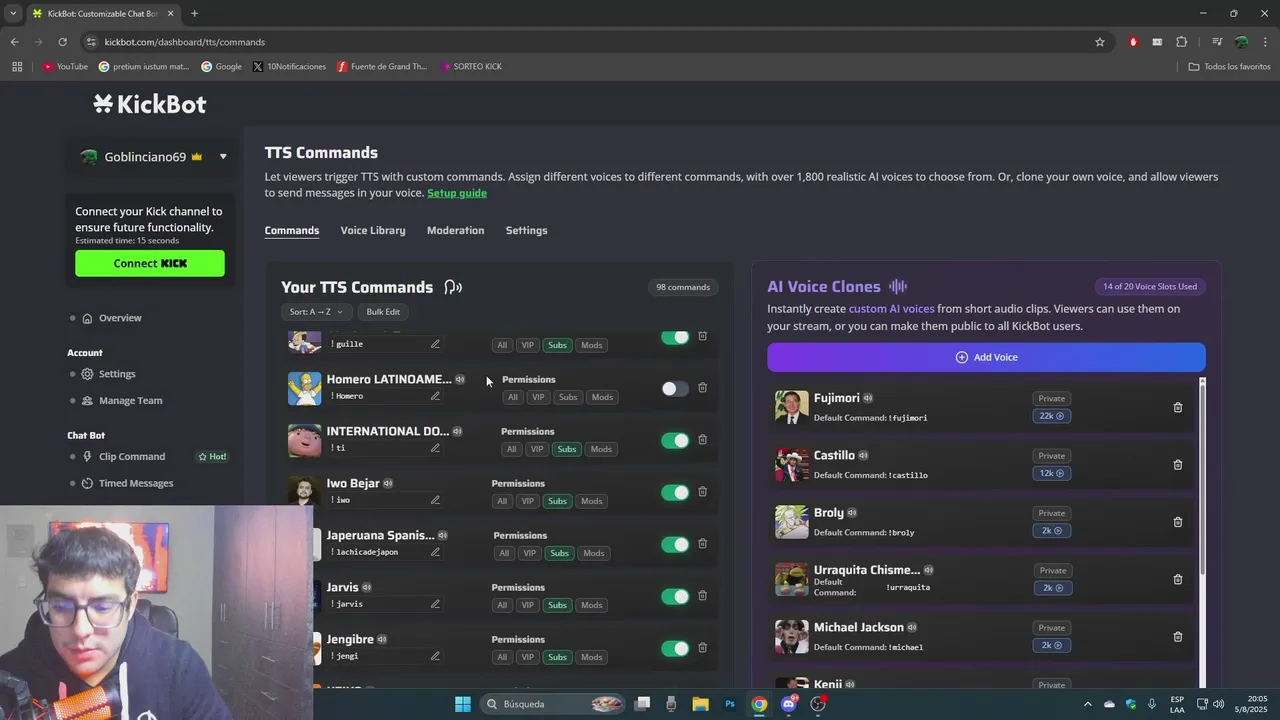Screen dimensions: 1280x720
Task: Click the voice clones list scrollbar
Action: coord(1202,480)
